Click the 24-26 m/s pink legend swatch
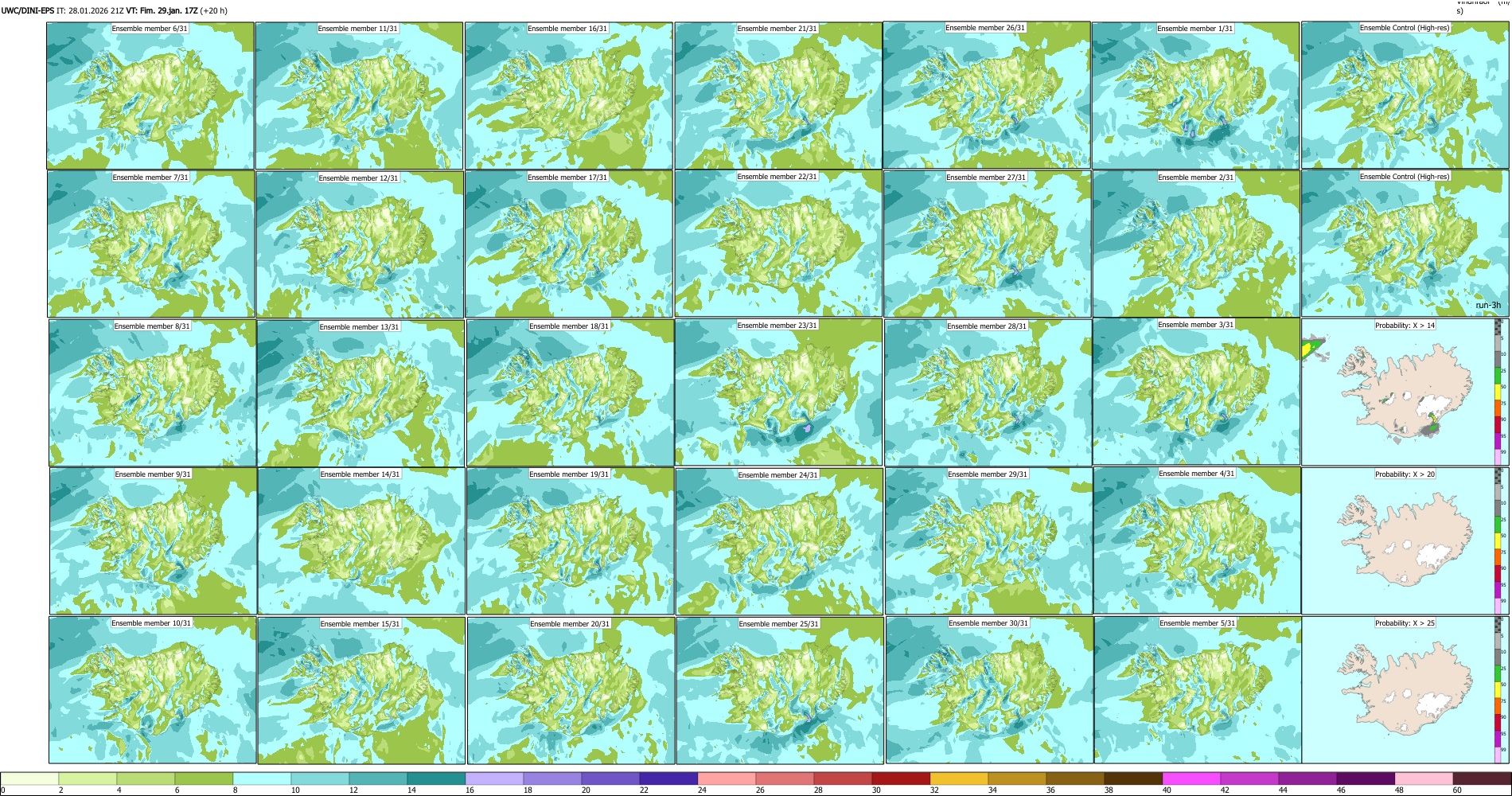Screen dimensions: 1512x796 coord(727,778)
